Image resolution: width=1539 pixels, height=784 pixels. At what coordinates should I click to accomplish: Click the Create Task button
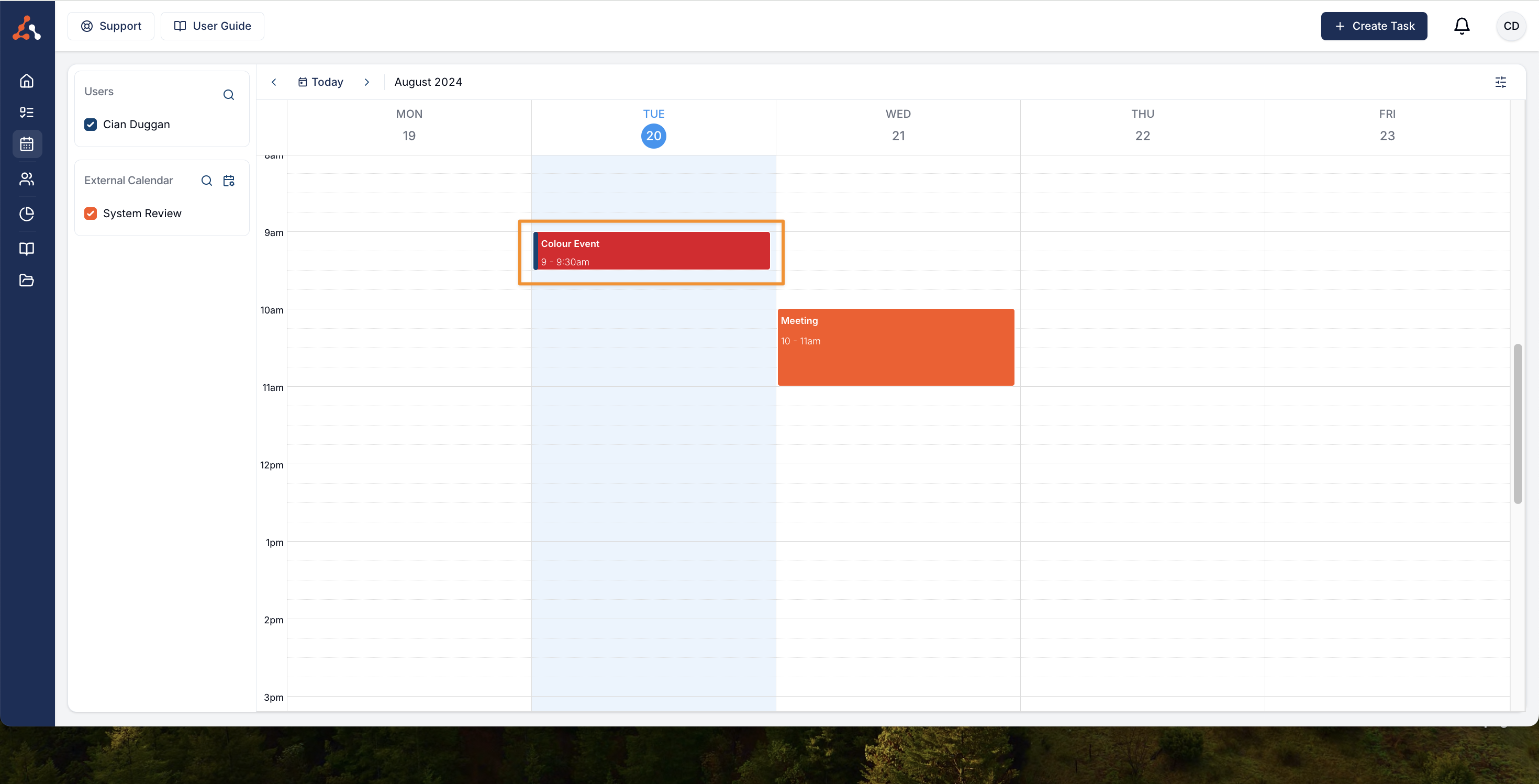pyautogui.click(x=1374, y=26)
